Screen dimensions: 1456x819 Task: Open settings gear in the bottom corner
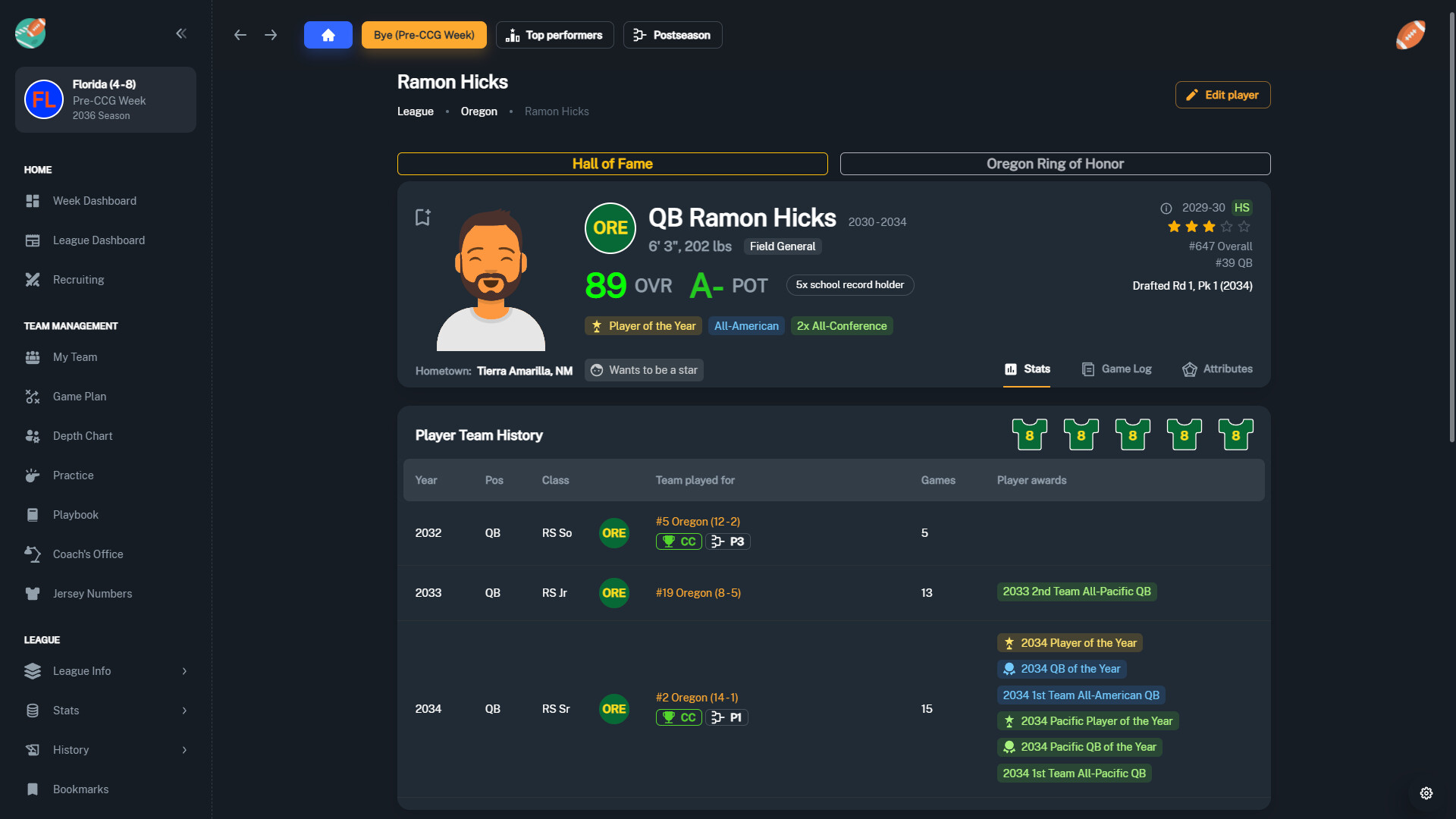[x=1426, y=793]
